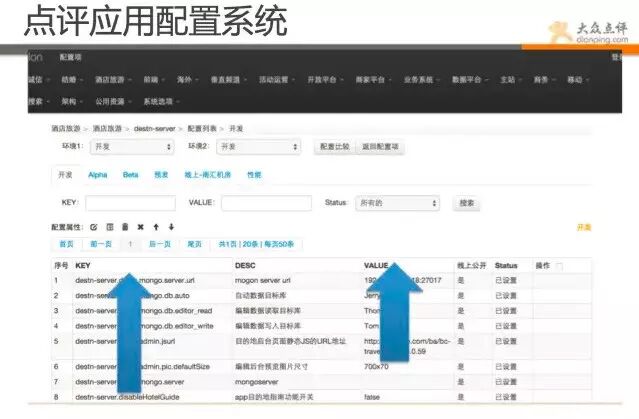Click the 'mogon server url' description cell
This screenshot has height=419, width=639.
pos(262,280)
